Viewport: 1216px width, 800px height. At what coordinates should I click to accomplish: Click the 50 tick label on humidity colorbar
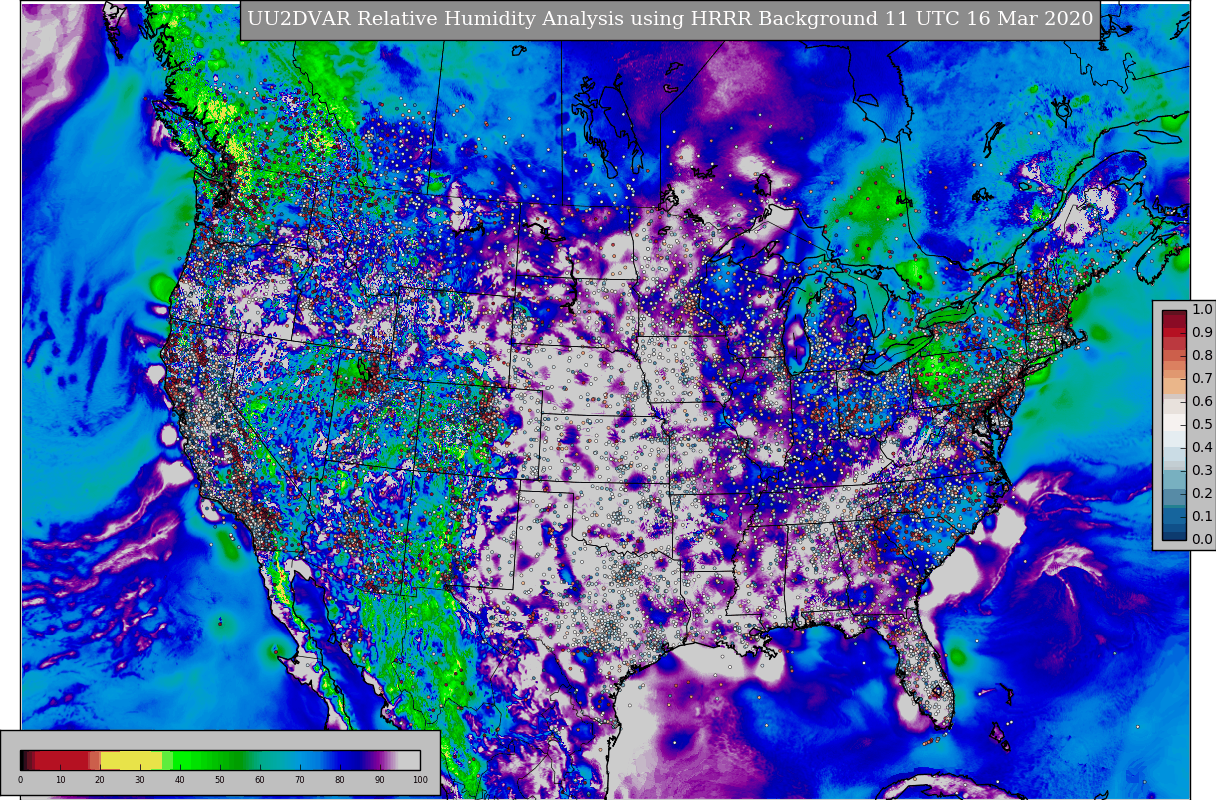(x=220, y=780)
